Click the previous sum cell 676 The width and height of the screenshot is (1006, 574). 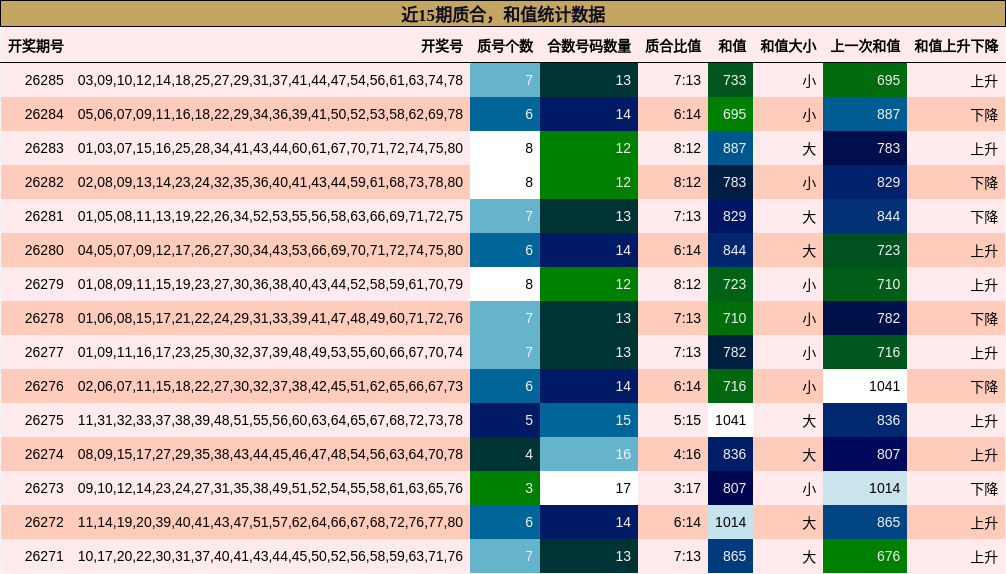[865, 556]
